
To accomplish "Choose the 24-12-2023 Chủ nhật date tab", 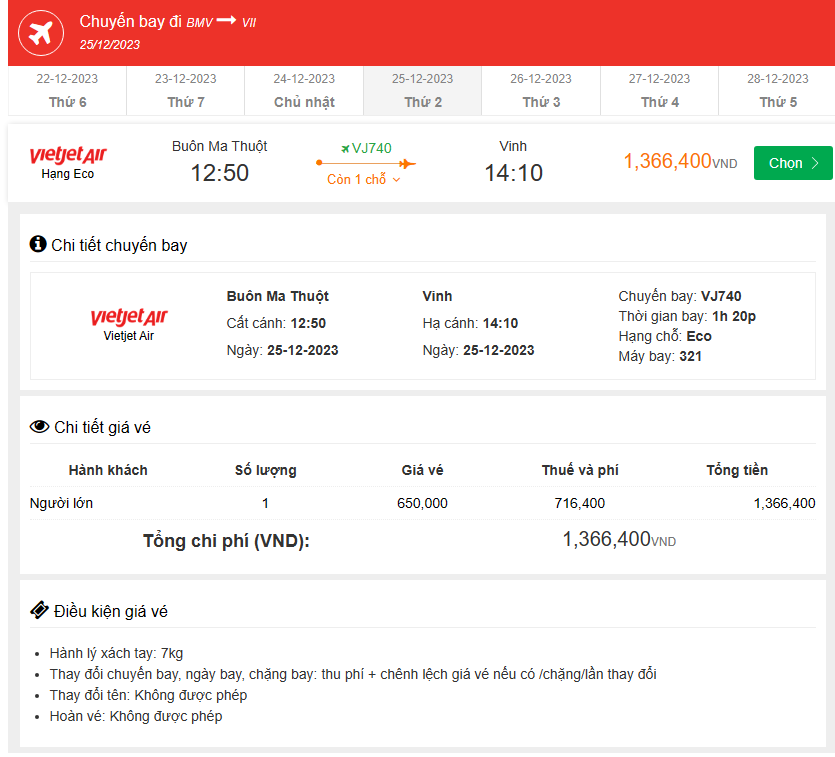I will (x=304, y=91).
